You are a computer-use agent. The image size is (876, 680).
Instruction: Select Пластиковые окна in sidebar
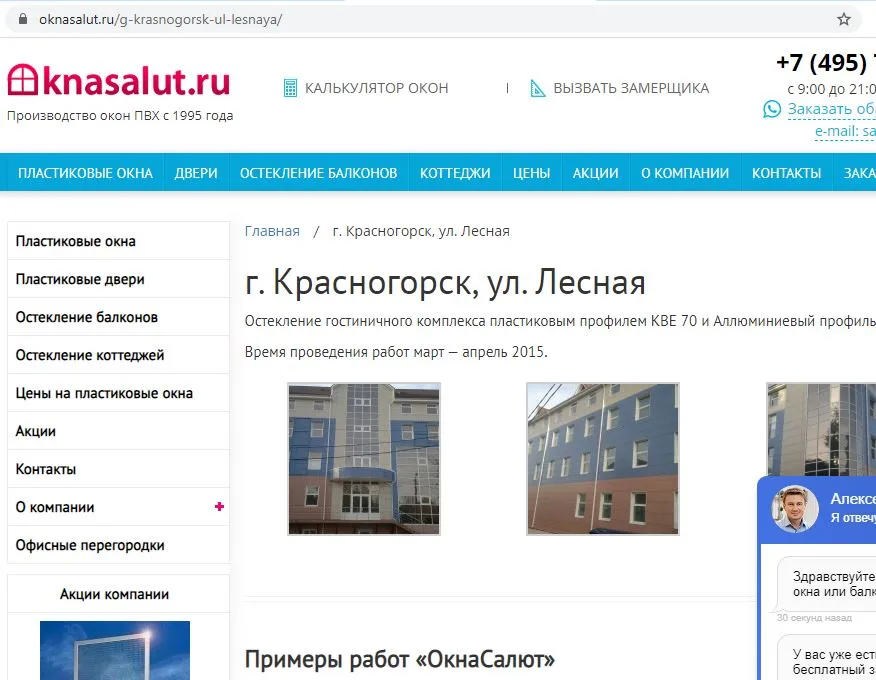point(118,241)
